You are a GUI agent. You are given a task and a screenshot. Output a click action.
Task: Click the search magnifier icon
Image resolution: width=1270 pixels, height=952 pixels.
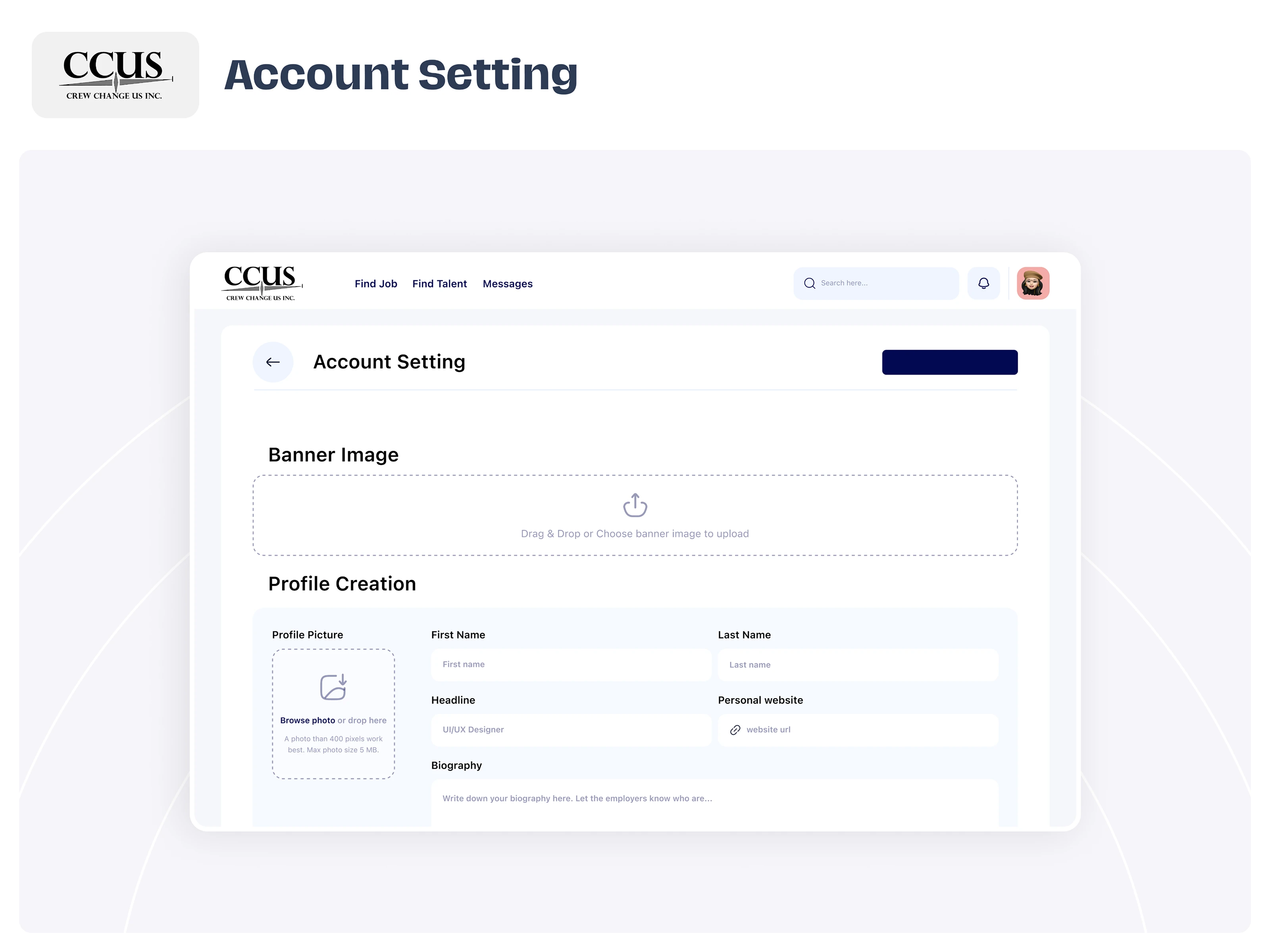click(810, 284)
